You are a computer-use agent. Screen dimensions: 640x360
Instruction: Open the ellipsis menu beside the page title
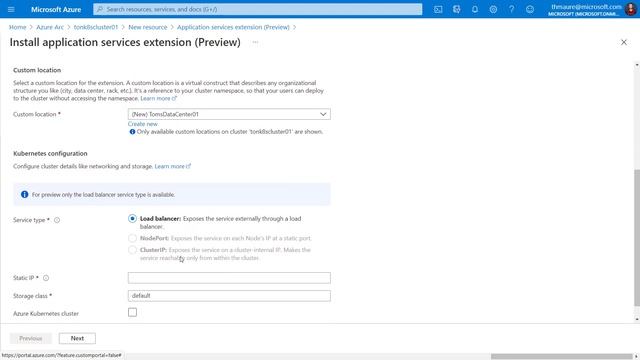(x=255, y=42)
